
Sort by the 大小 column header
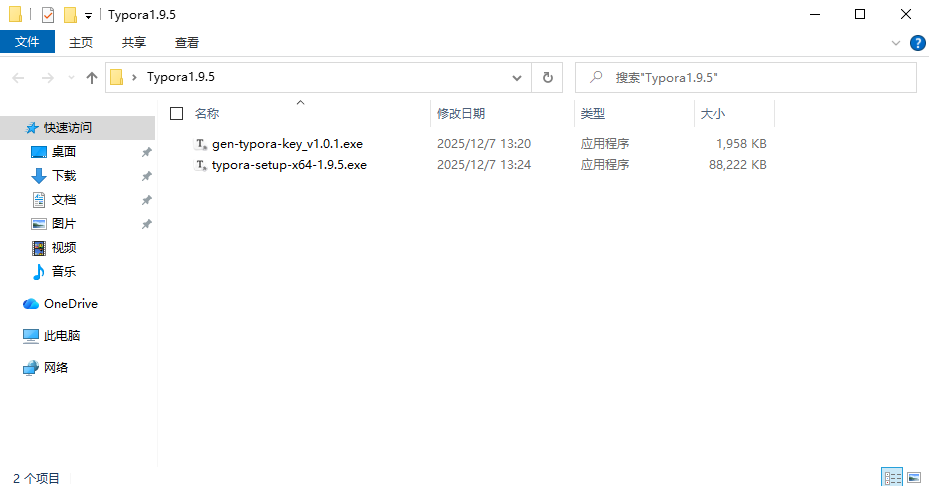coord(712,113)
